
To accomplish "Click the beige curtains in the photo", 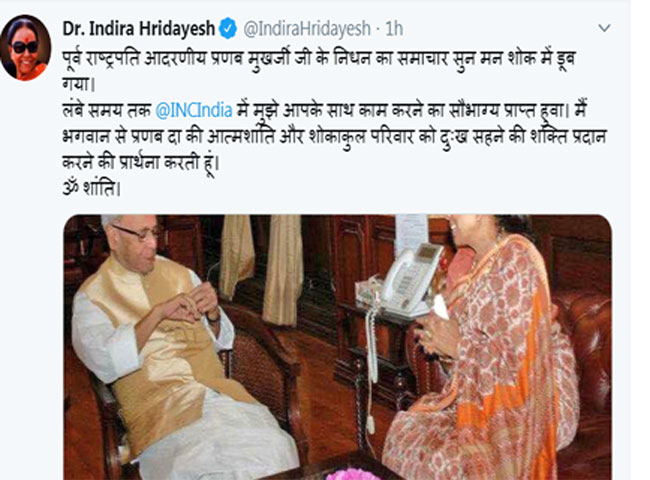I will [x=263, y=265].
